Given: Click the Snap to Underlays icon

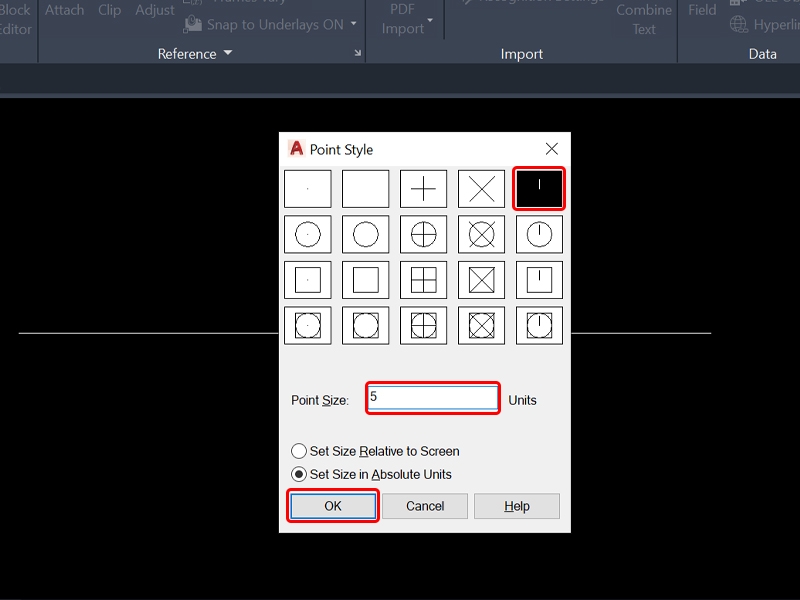Looking at the screenshot, I should 193,24.
